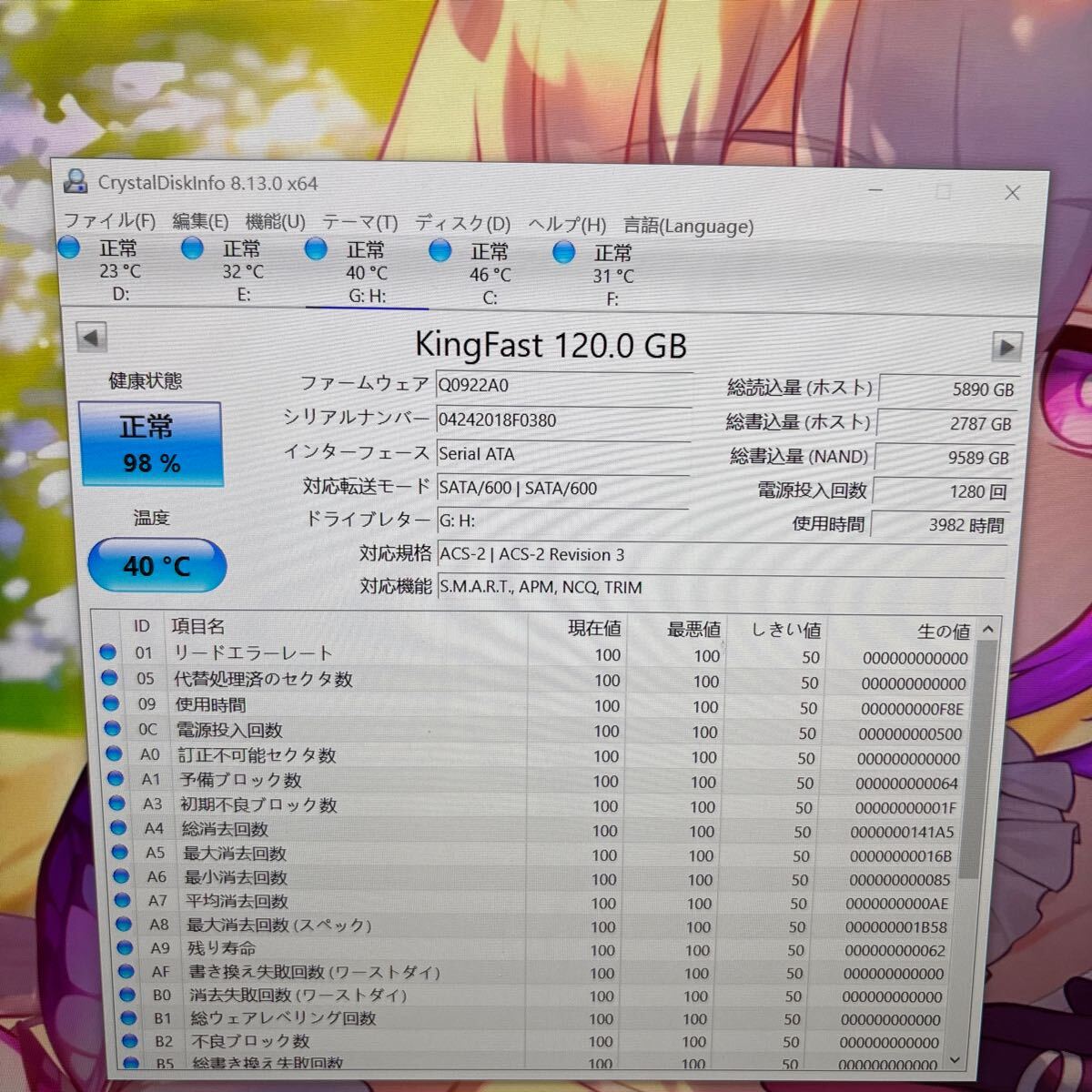Viewport: 1092px width, 1092px height.
Task: Go to previous disk with left arrow
Action: [x=91, y=337]
